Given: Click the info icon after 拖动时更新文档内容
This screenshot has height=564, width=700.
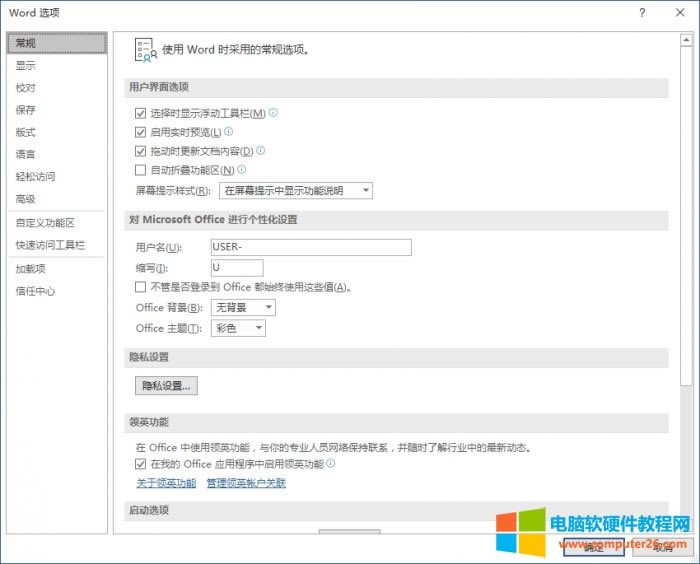Looking at the screenshot, I should 261,150.
